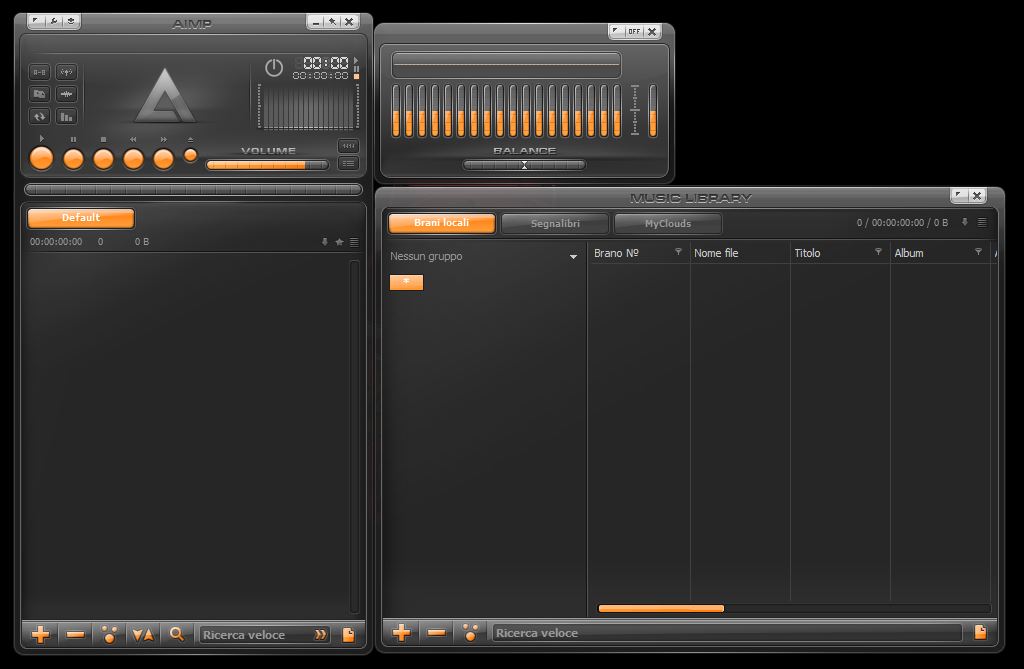Adjust the BALANCE slider
The width and height of the screenshot is (1024, 669).
coord(524,165)
